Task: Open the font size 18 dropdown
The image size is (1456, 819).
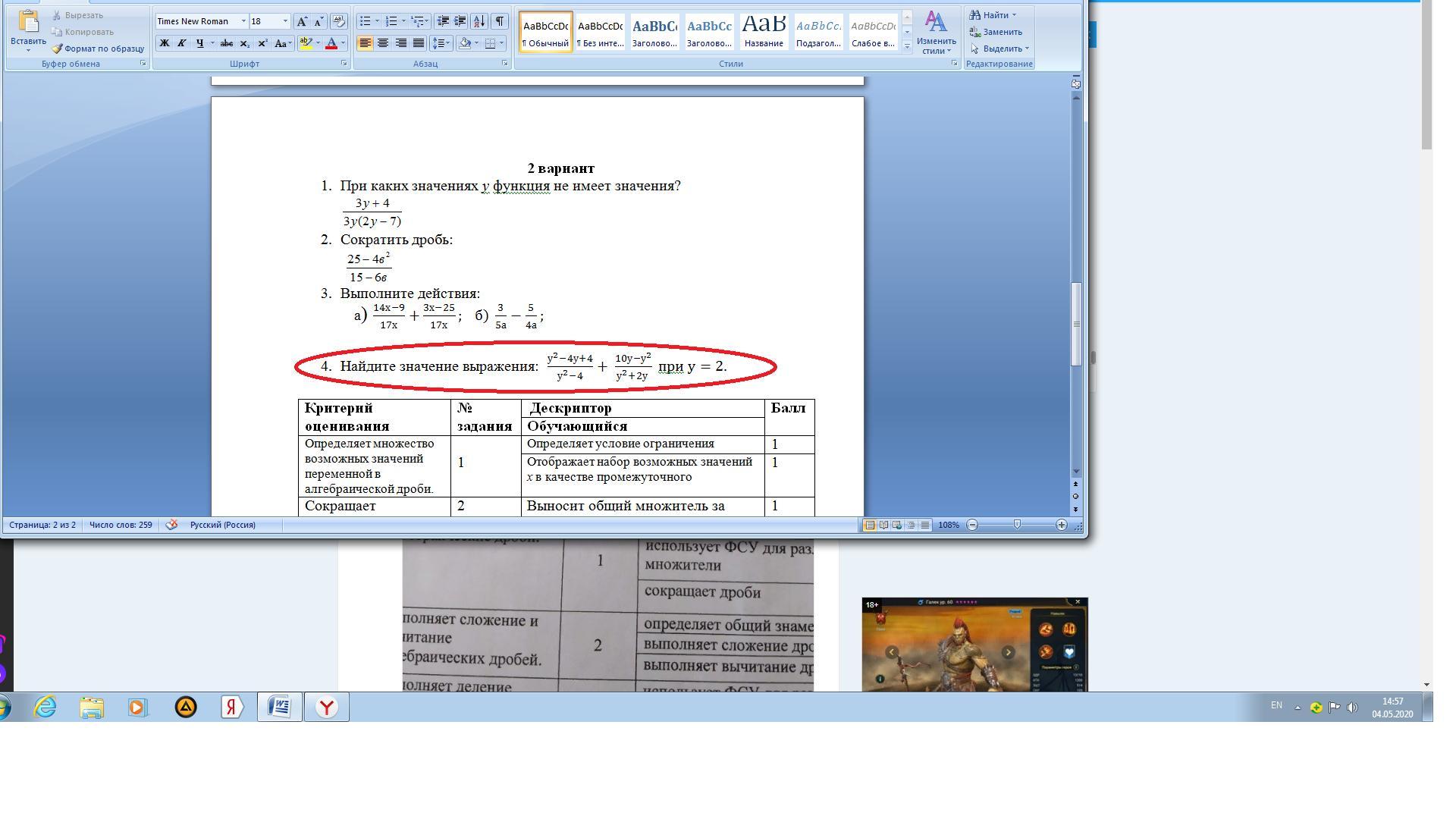Action: pyautogui.click(x=285, y=21)
